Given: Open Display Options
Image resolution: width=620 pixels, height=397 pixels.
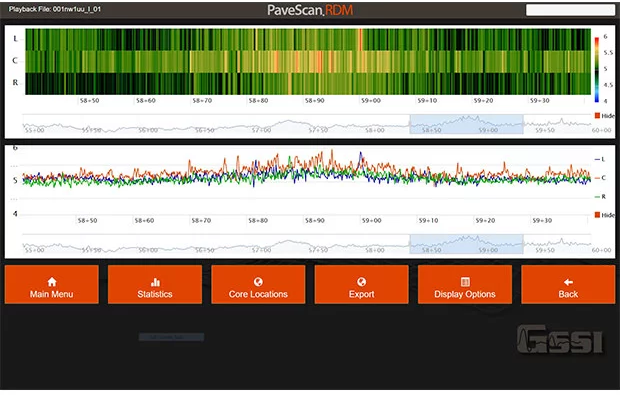Looking at the screenshot, I should (465, 284).
